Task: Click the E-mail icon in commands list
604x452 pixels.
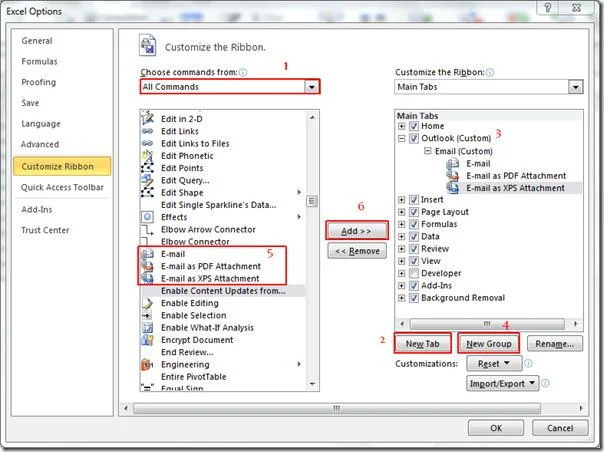Action: click(x=147, y=254)
